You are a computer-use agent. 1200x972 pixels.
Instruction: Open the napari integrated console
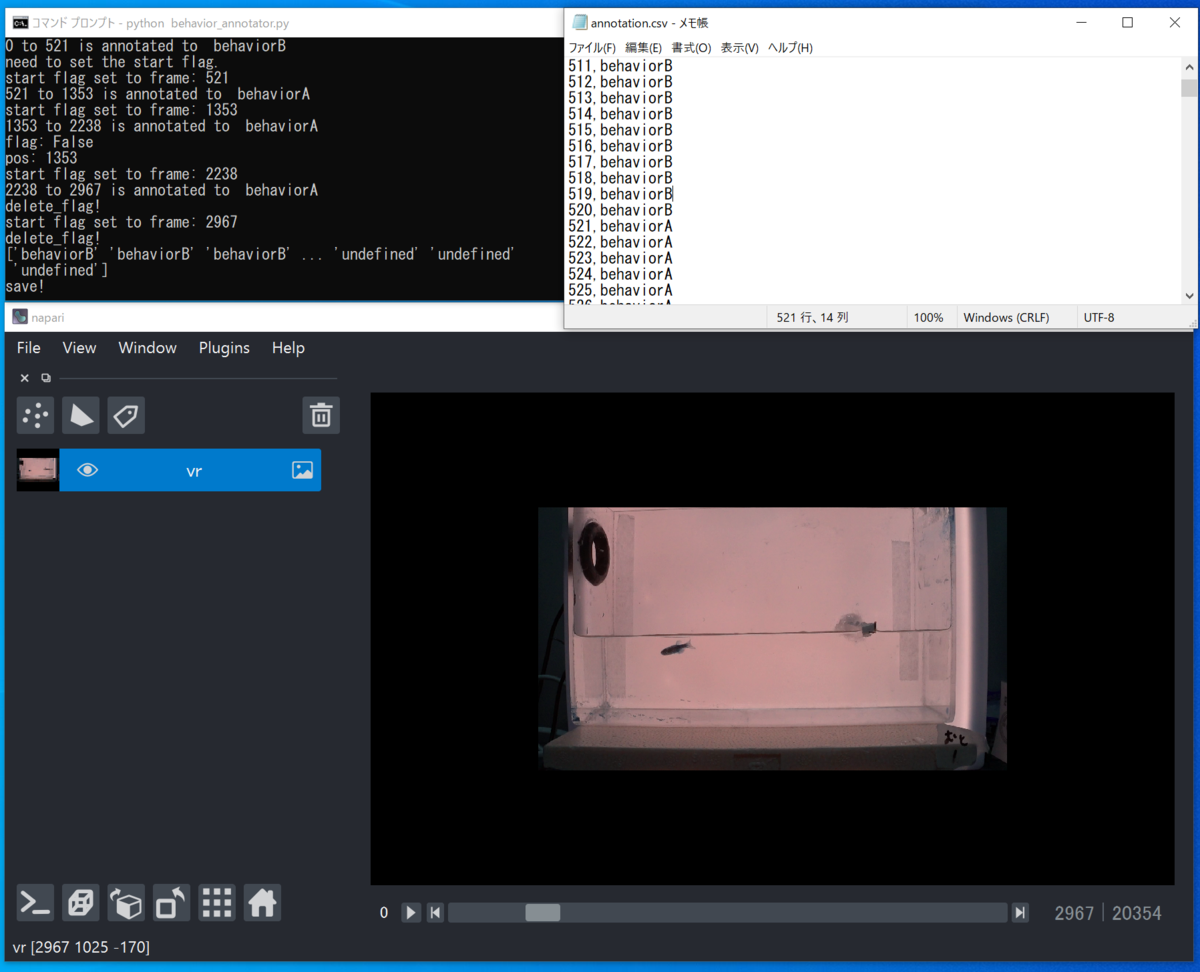(35, 902)
